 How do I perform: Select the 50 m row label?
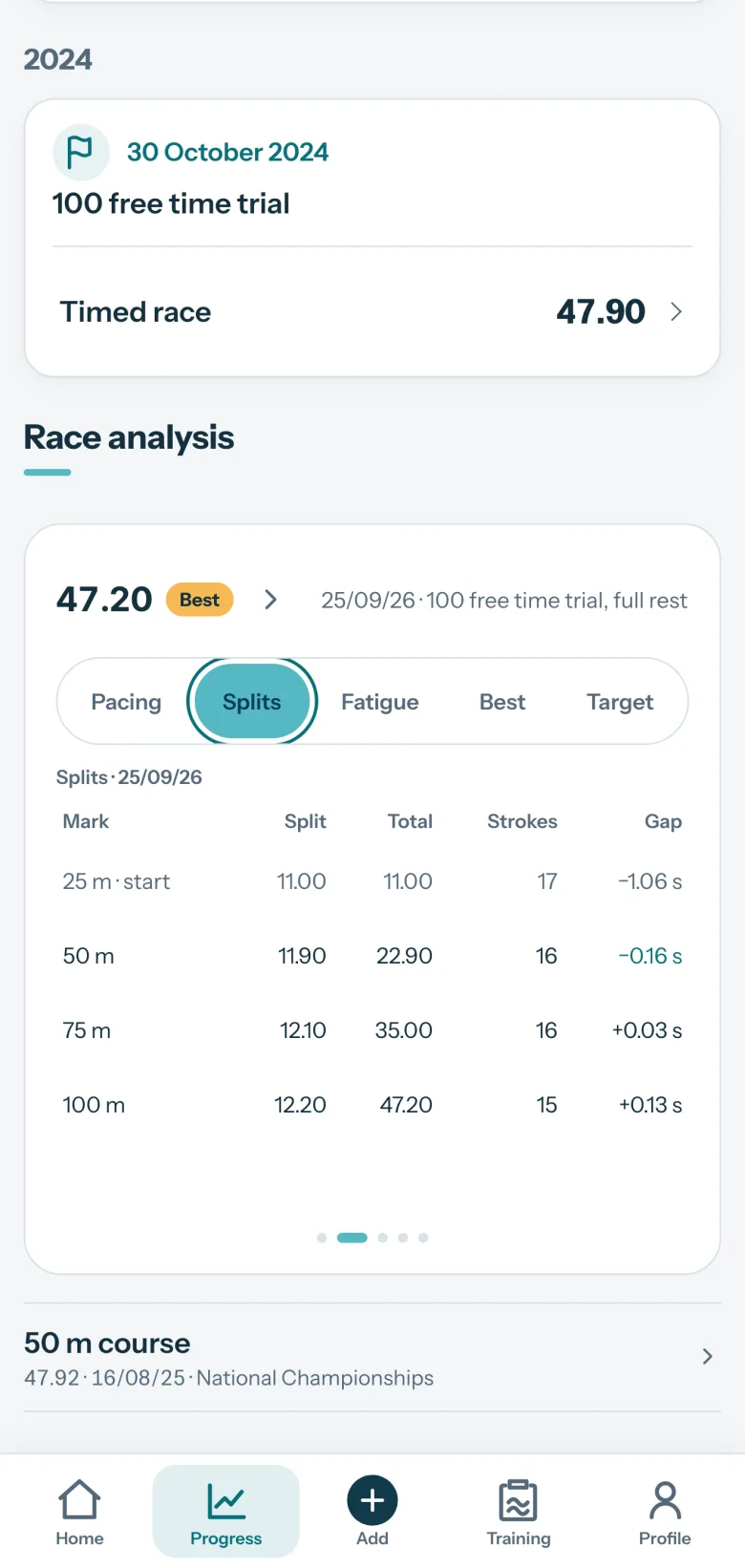pos(89,956)
